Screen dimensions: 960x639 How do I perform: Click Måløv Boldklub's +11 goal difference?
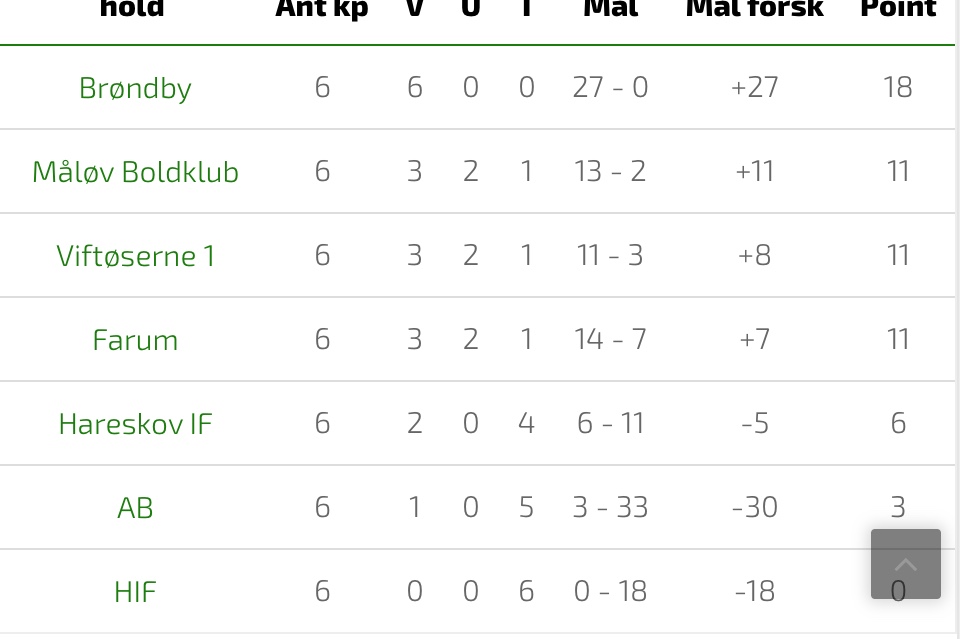point(754,171)
